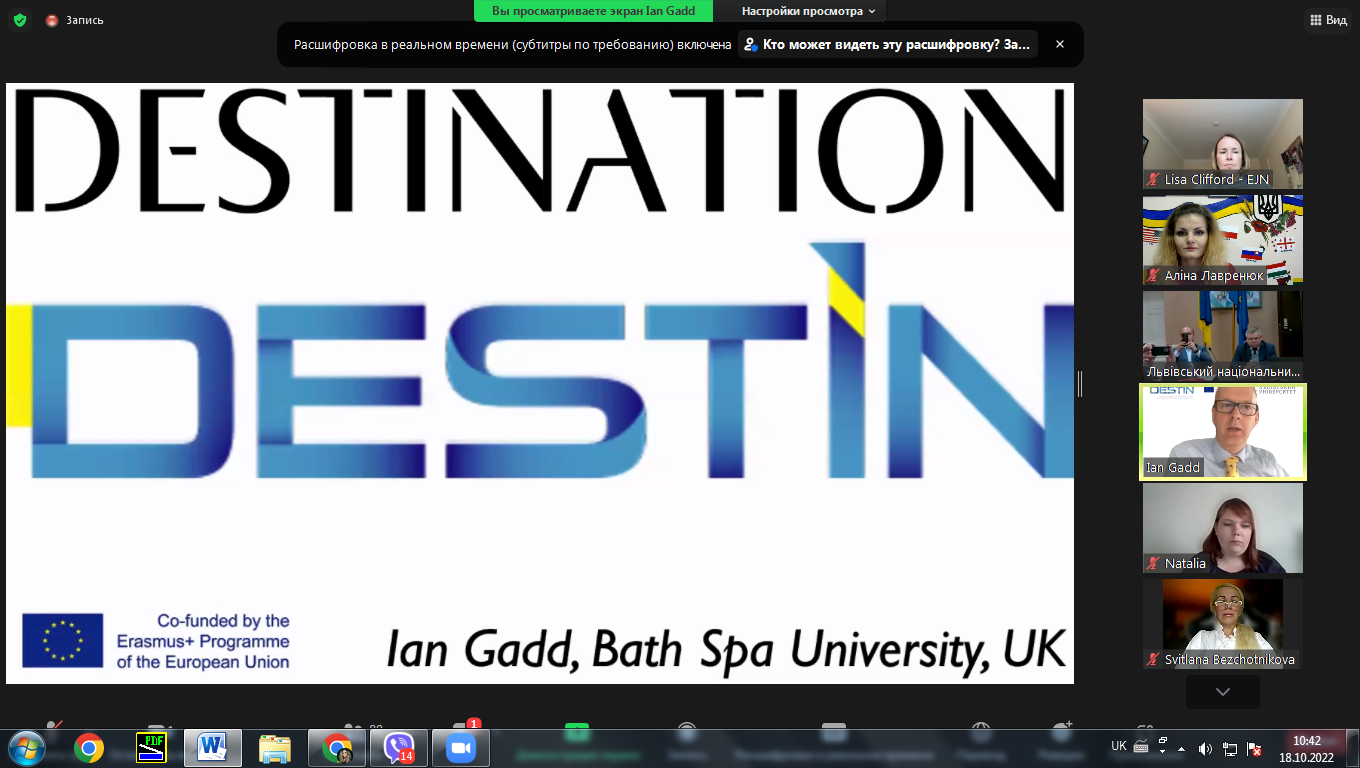The height and width of the screenshot is (768, 1360).
Task: Open the Вид layout view button
Action: coord(1328,20)
